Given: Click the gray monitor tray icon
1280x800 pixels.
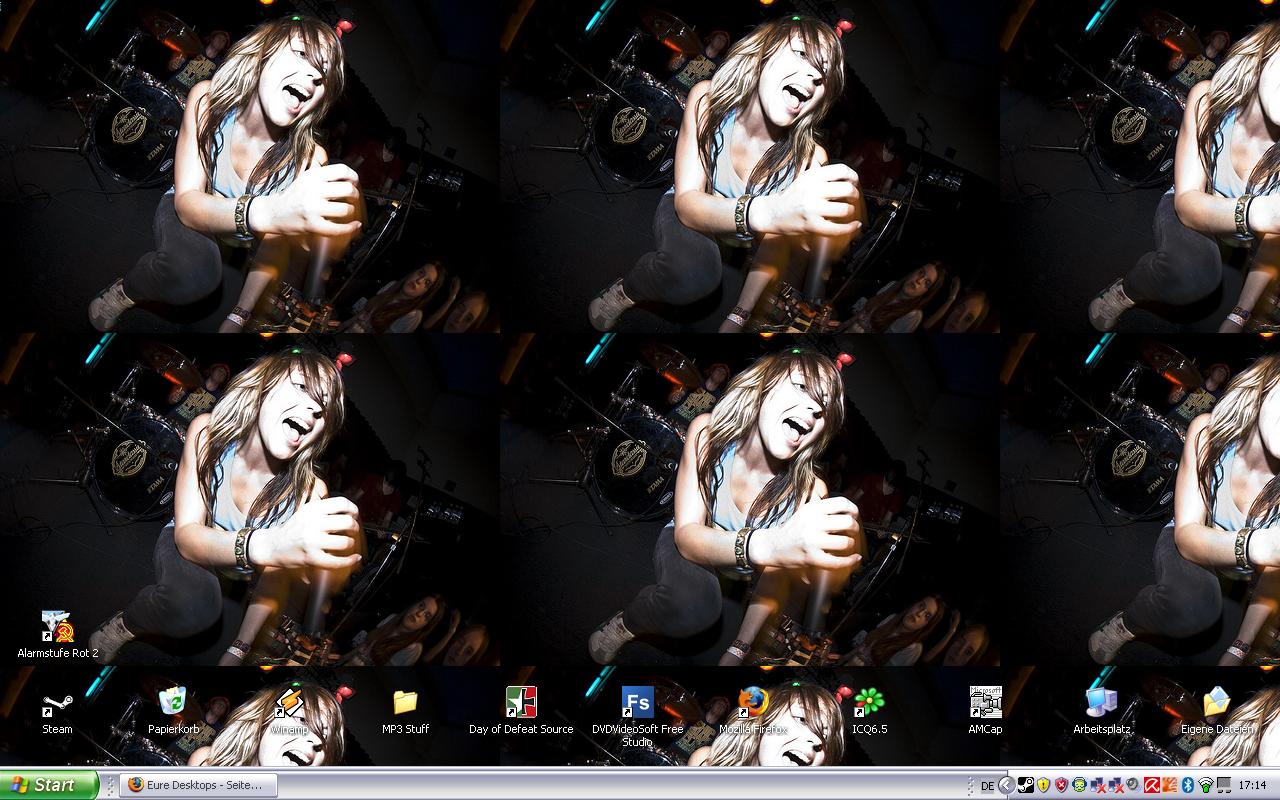Looking at the screenshot, I should (1224, 785).
